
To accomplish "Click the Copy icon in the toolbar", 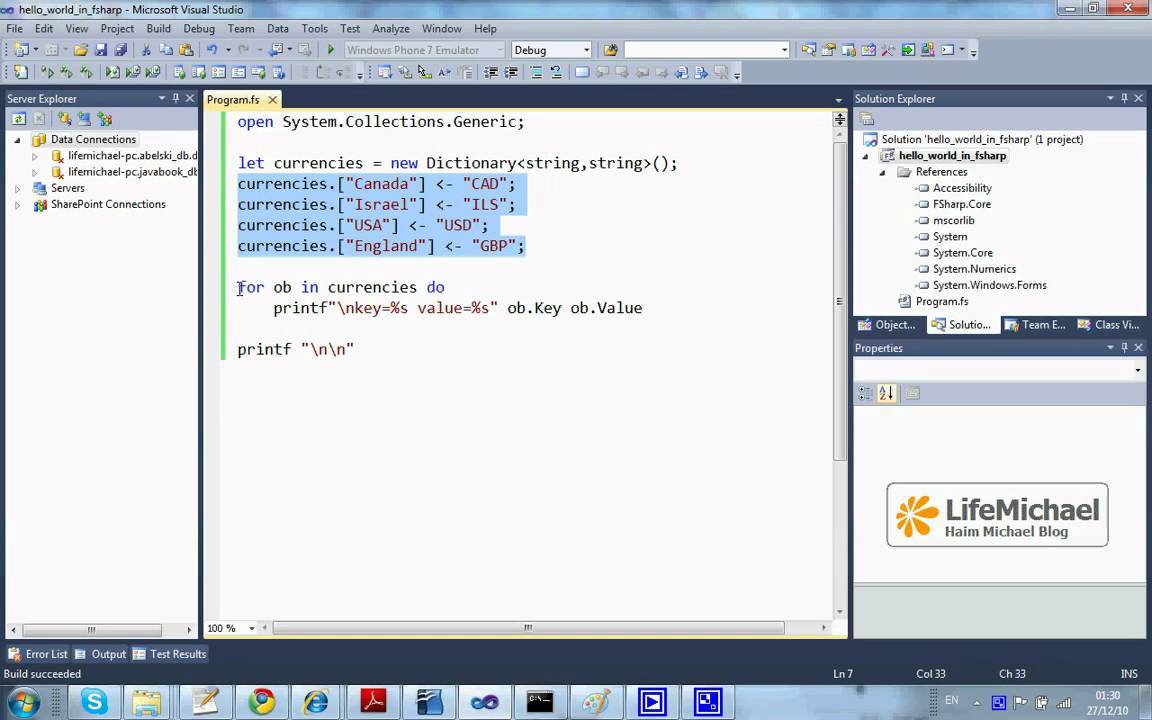I will (166, 50).
